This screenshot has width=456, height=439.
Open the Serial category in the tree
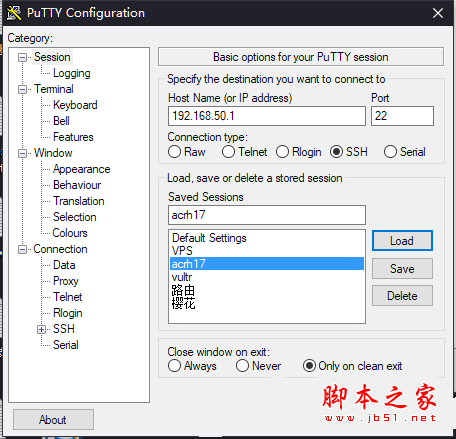[66, 345]
